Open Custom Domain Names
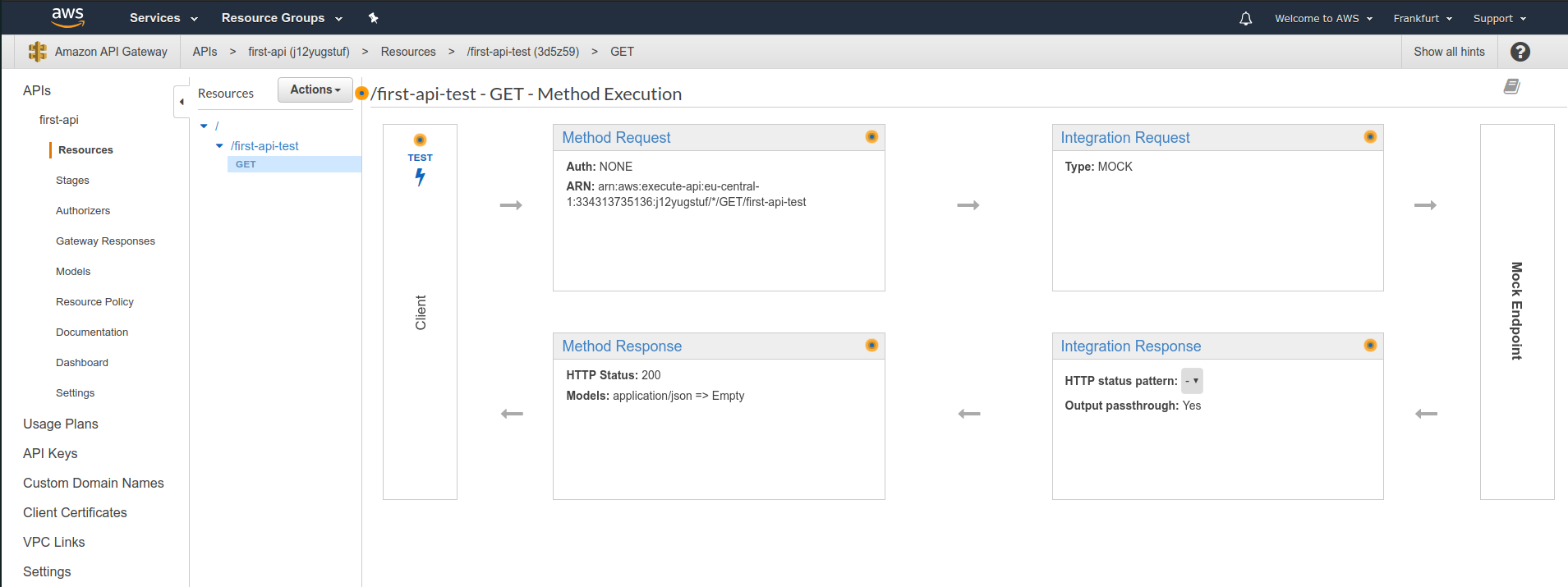1568x587 pixels. tap(94, 483)
